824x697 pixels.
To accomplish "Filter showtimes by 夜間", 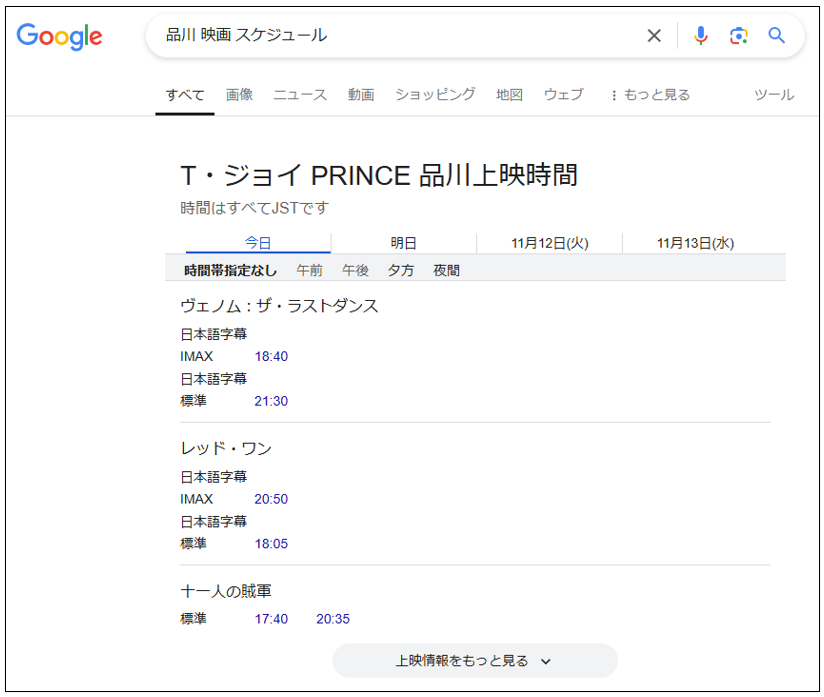I will 446,271.
